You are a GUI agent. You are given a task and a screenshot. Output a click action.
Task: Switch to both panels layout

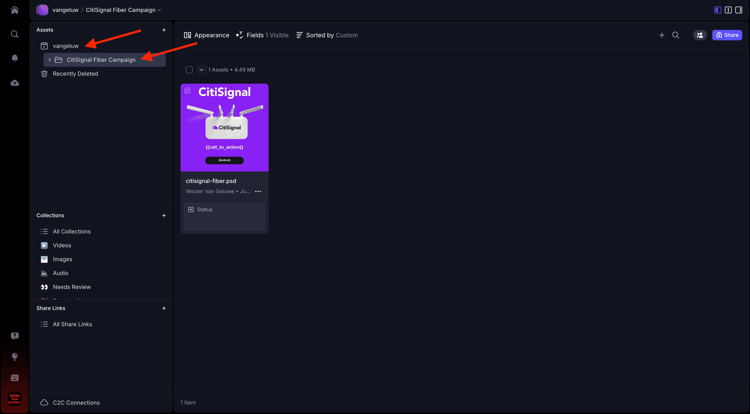coord(728,10)
